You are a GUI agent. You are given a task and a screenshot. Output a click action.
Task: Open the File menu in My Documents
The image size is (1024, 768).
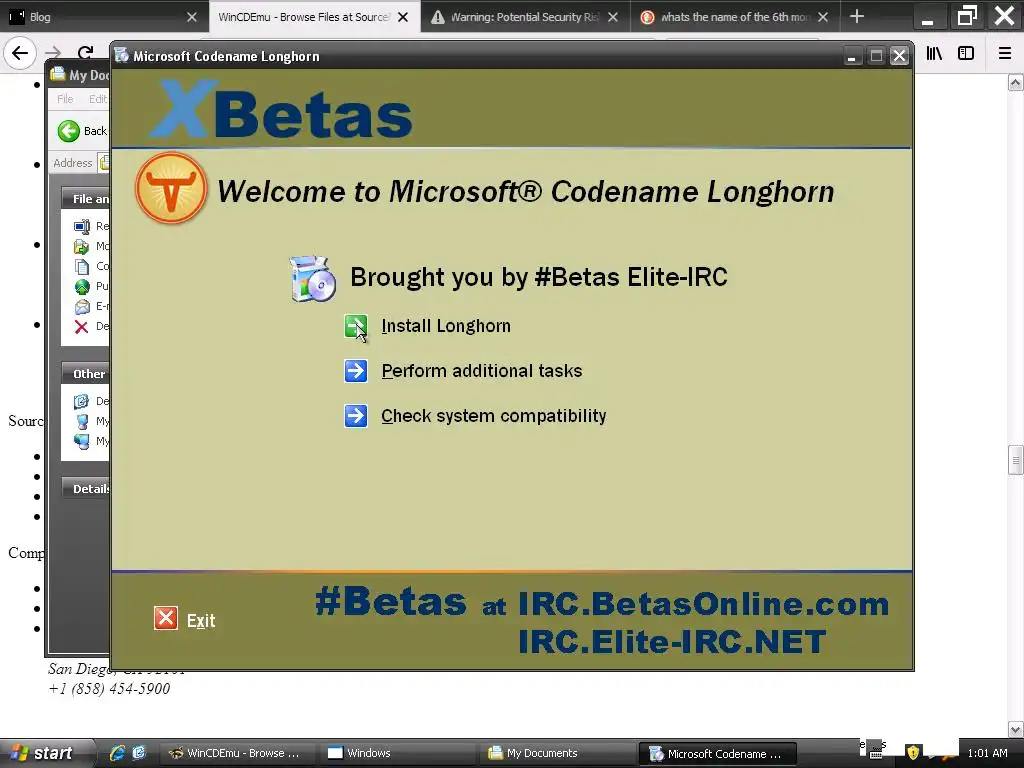65,99
